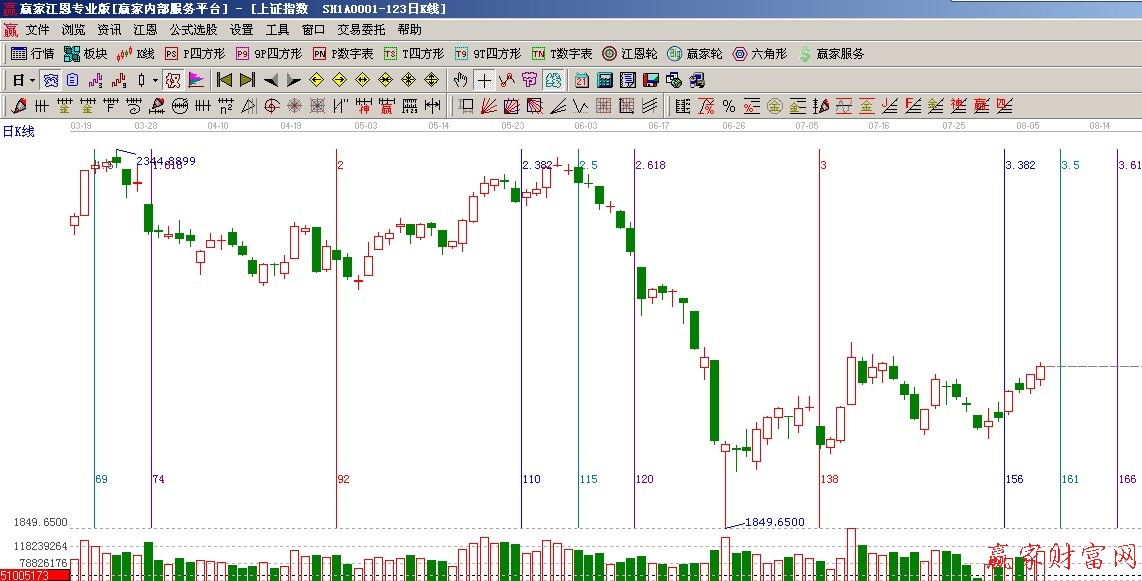Click the 日K线 chart label
The width and height of the screenshot is (1142, 581).
[x=18, y=131]
